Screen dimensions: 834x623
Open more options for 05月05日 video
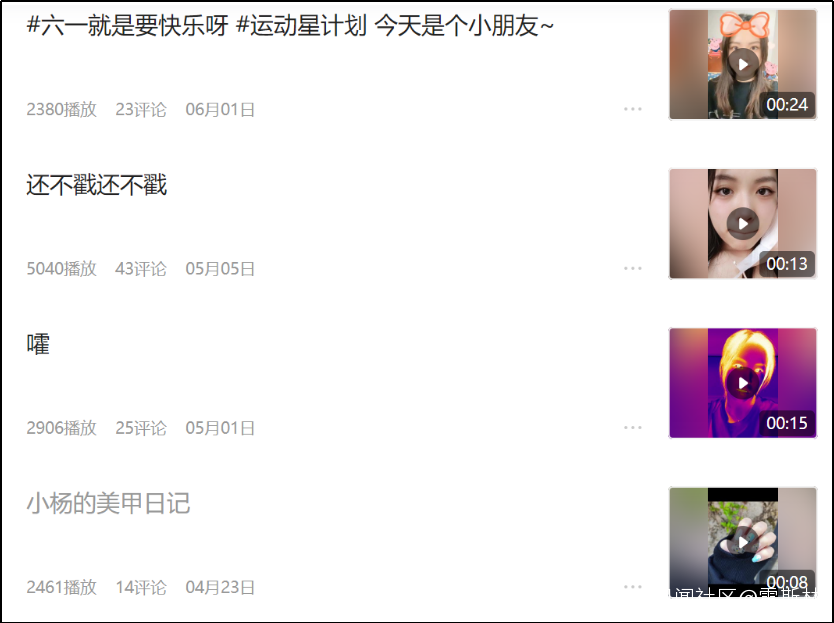point(632,268)
